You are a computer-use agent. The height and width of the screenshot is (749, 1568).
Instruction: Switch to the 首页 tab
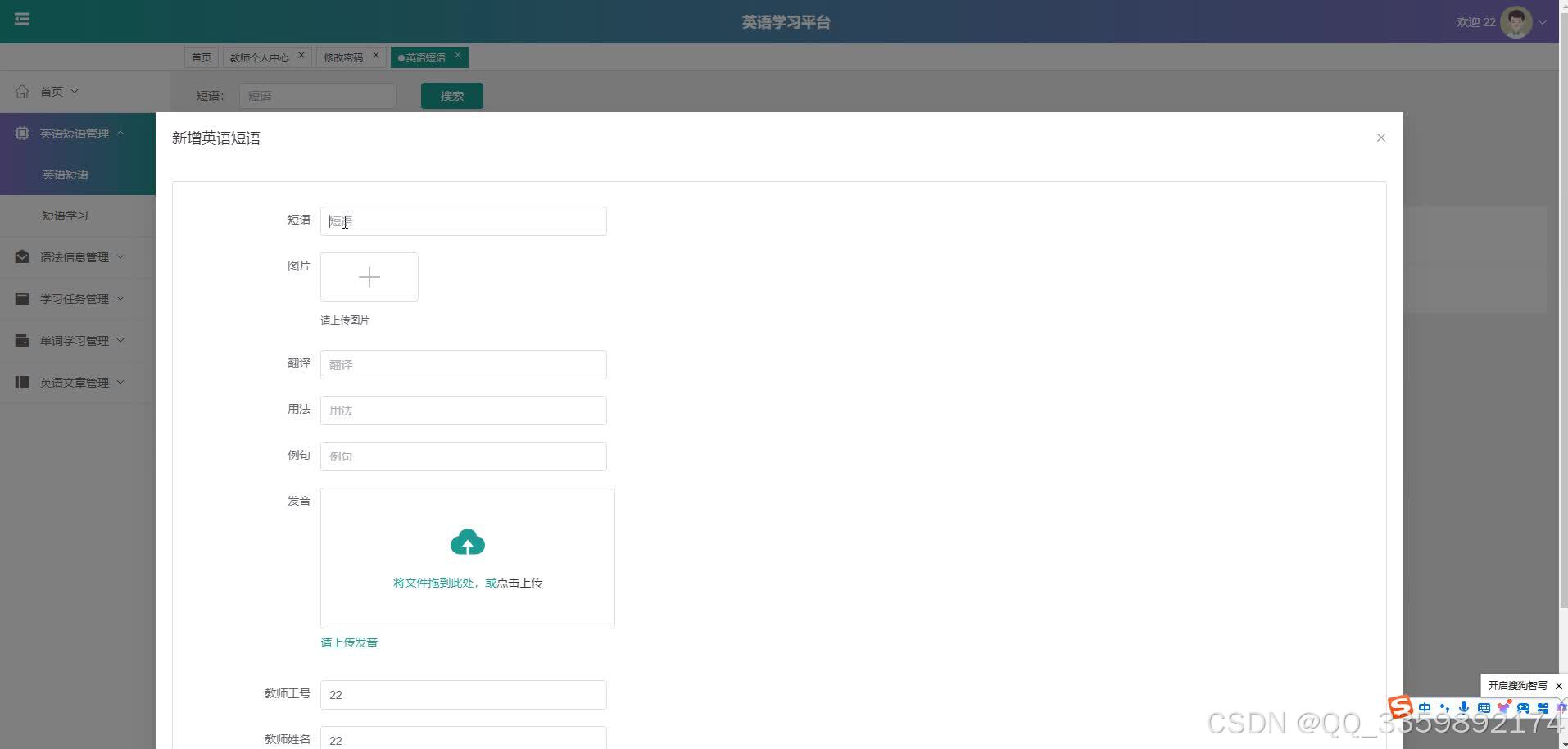(202, 57)
